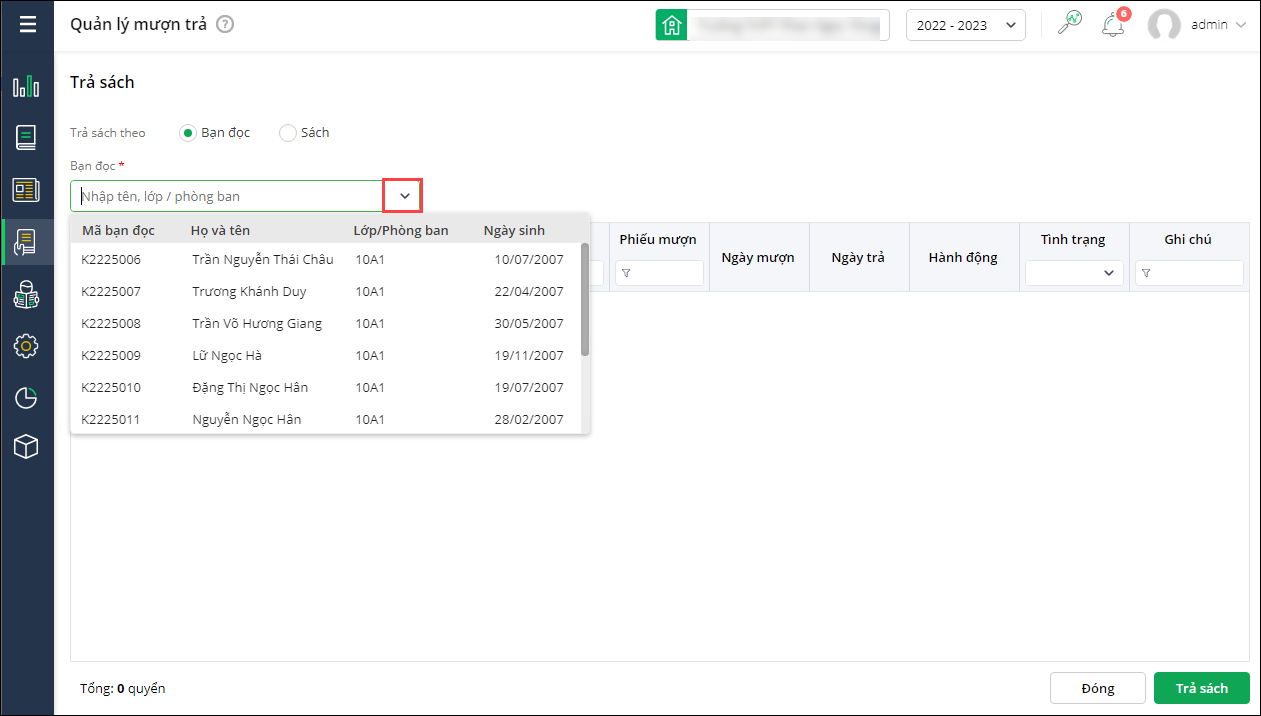Click the Ghi chú filter input
1261x716 pixels.
pyautogui.click(x=1190, y=273)
